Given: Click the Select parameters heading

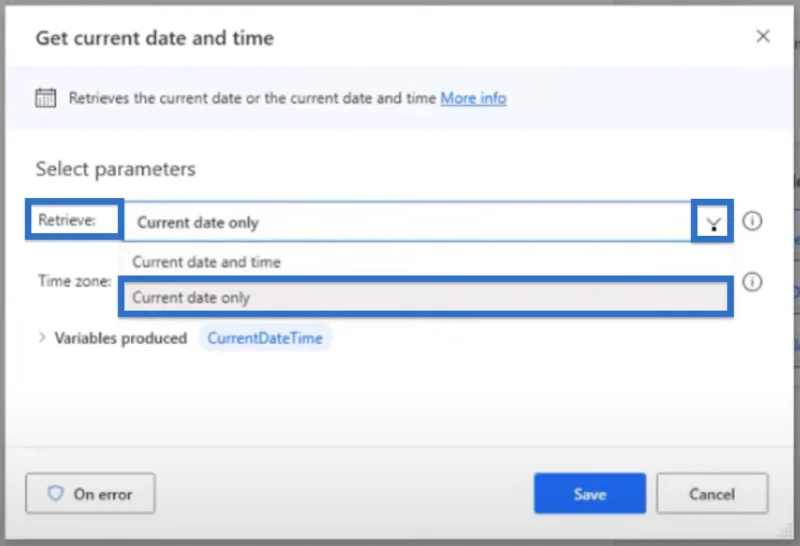Looking at the screenshot, I should (115, 169).
